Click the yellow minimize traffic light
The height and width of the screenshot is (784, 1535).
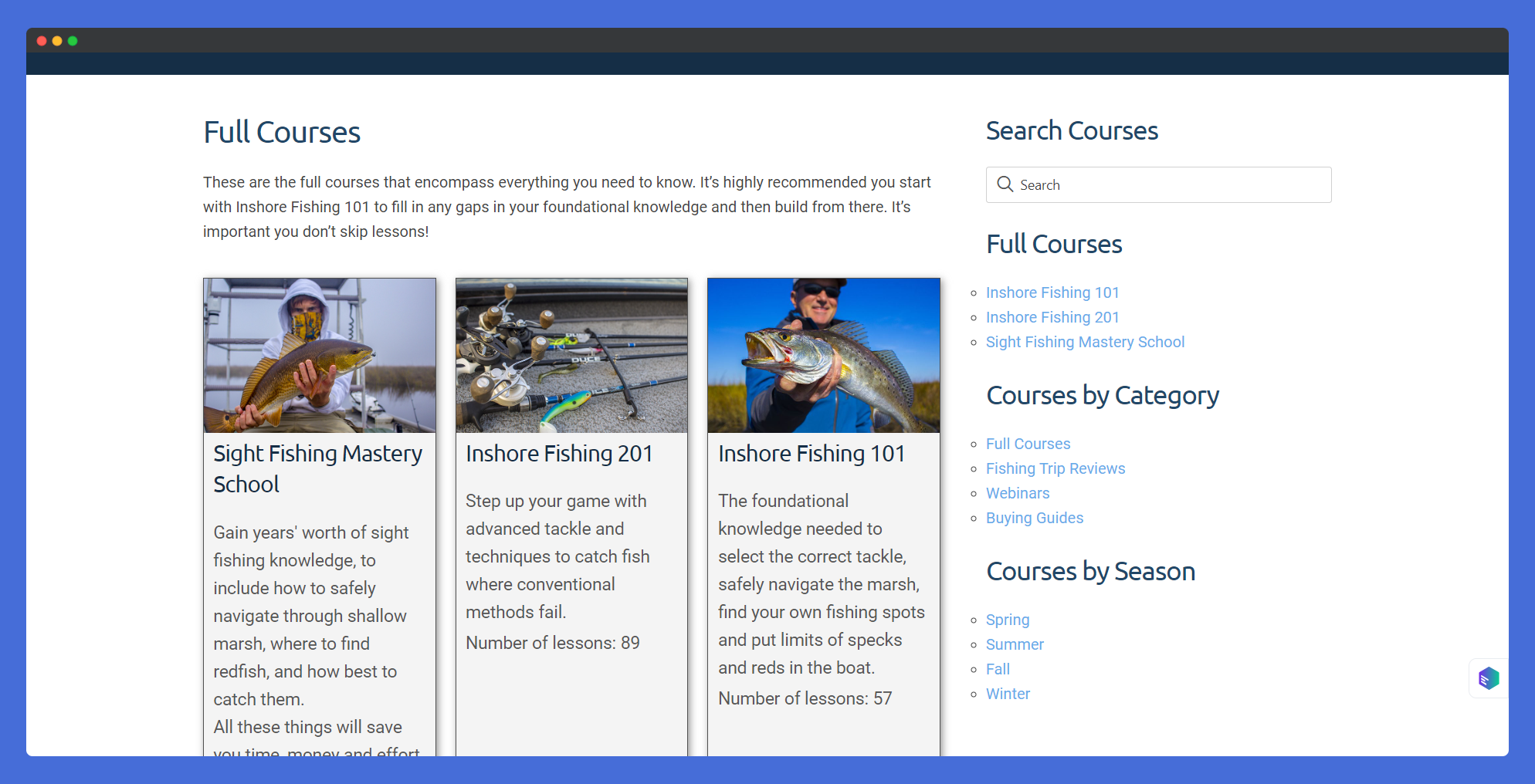56,40
